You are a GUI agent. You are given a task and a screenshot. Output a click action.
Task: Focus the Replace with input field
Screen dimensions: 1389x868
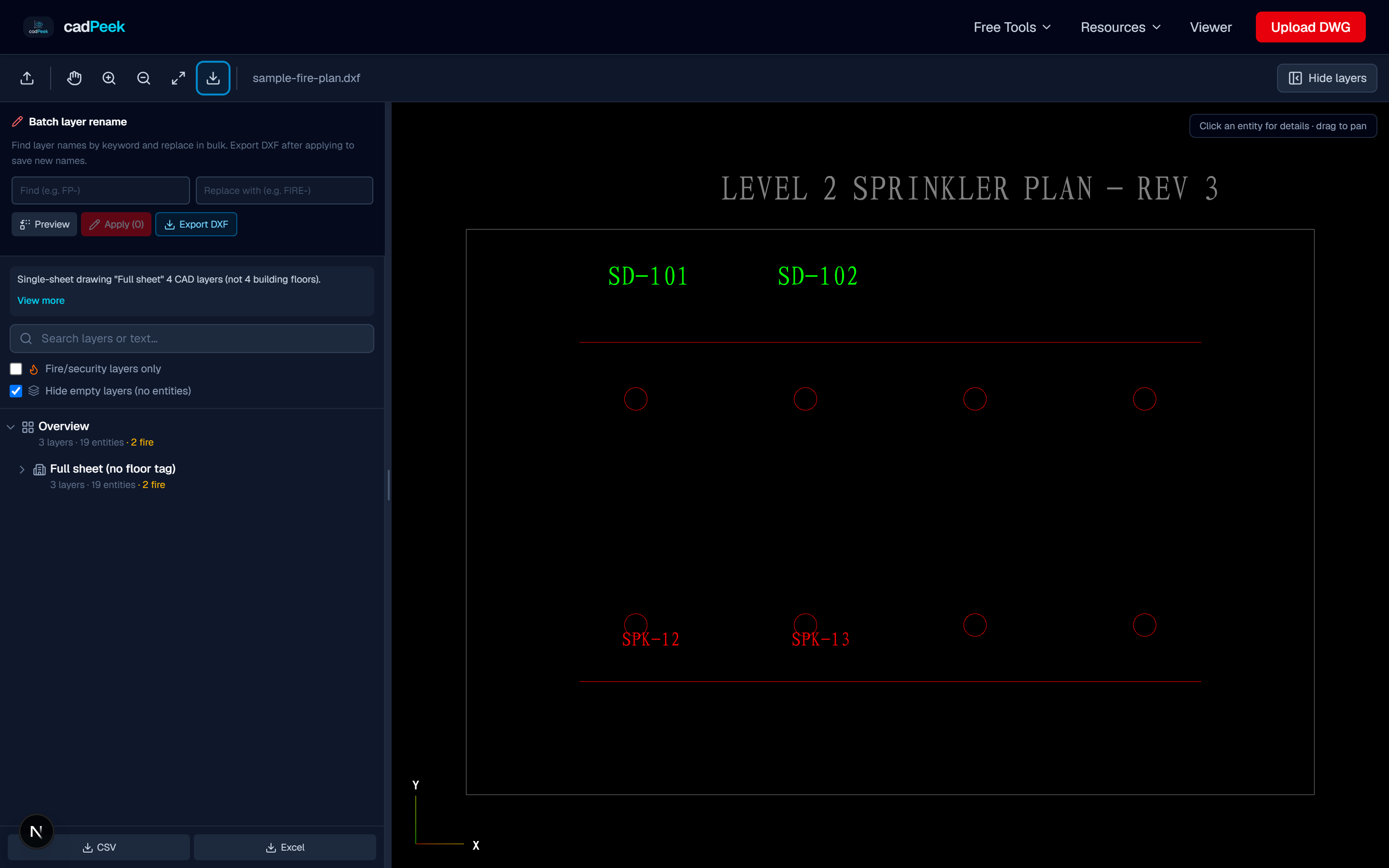[284, 190]
